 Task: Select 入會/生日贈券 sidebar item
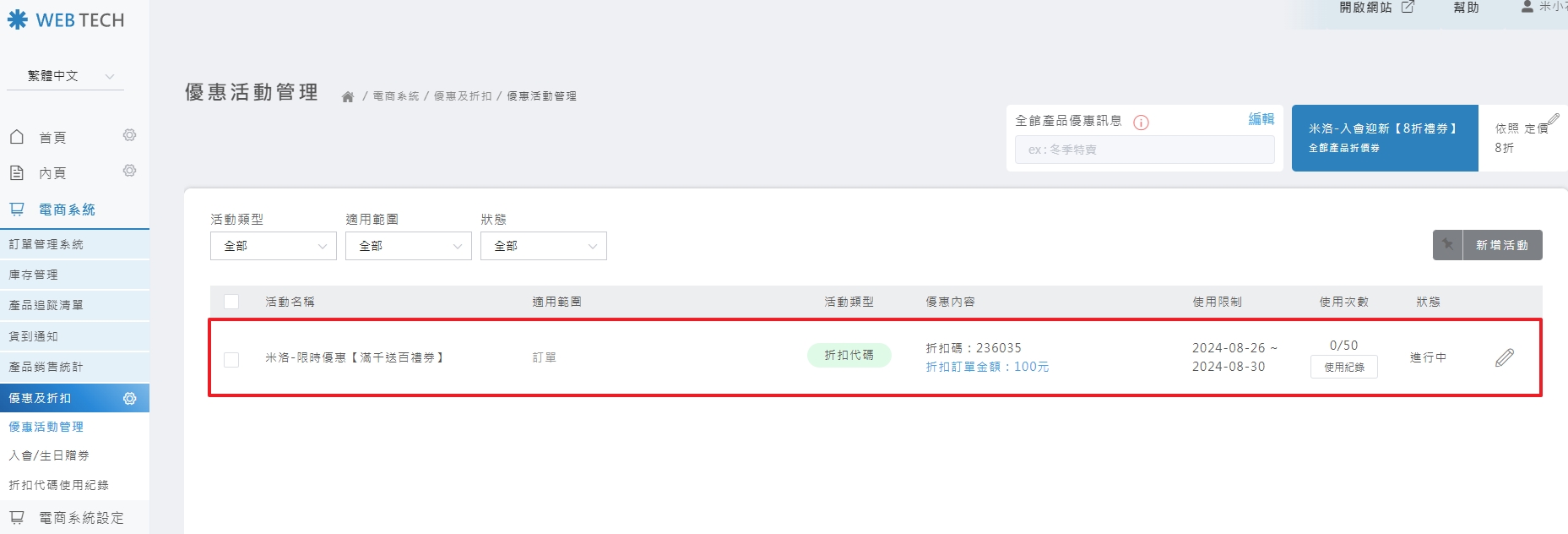(49, 455)
